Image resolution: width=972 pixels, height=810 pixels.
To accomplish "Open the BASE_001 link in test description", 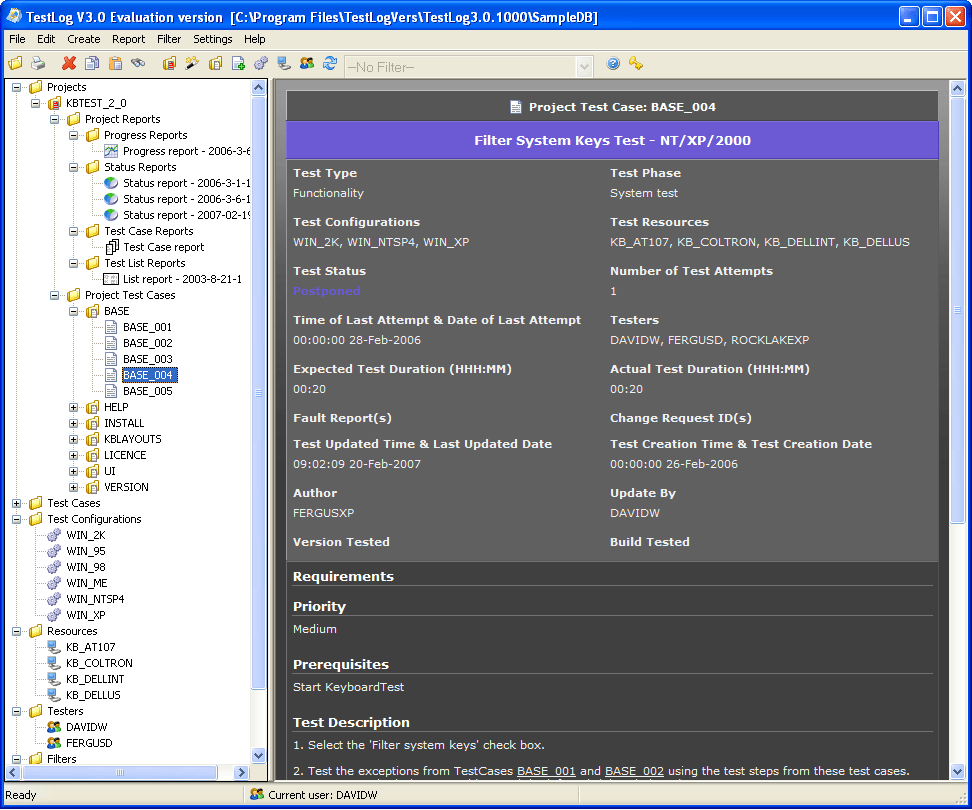I will click(x=546, y=772).
